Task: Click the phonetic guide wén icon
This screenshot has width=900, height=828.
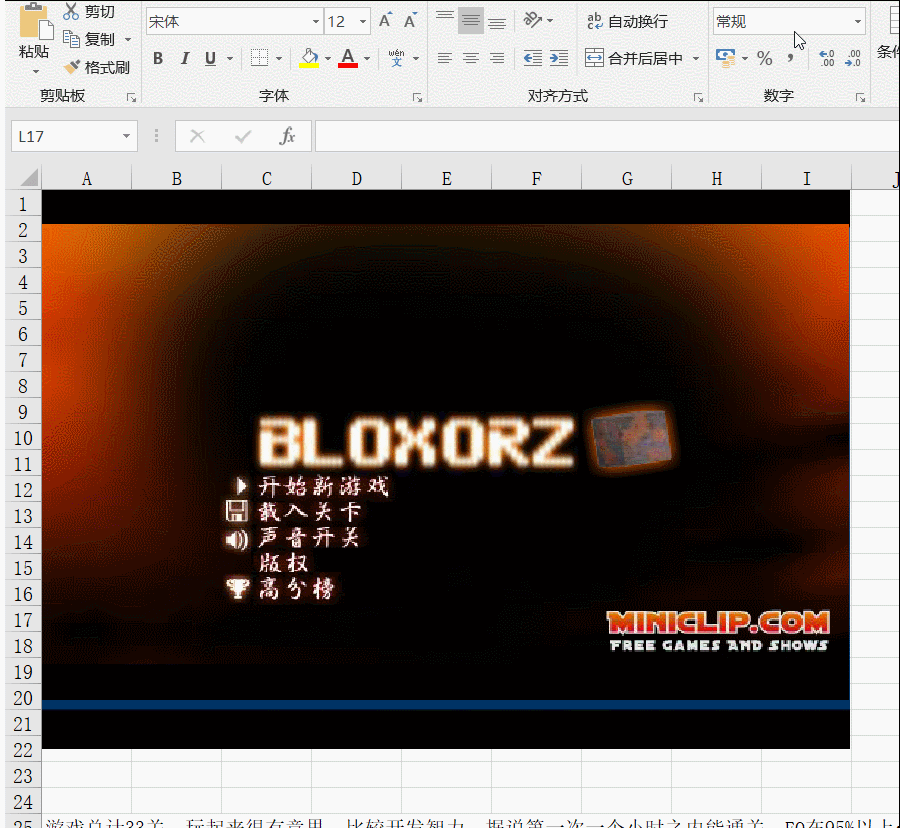Action: point(396,58)
